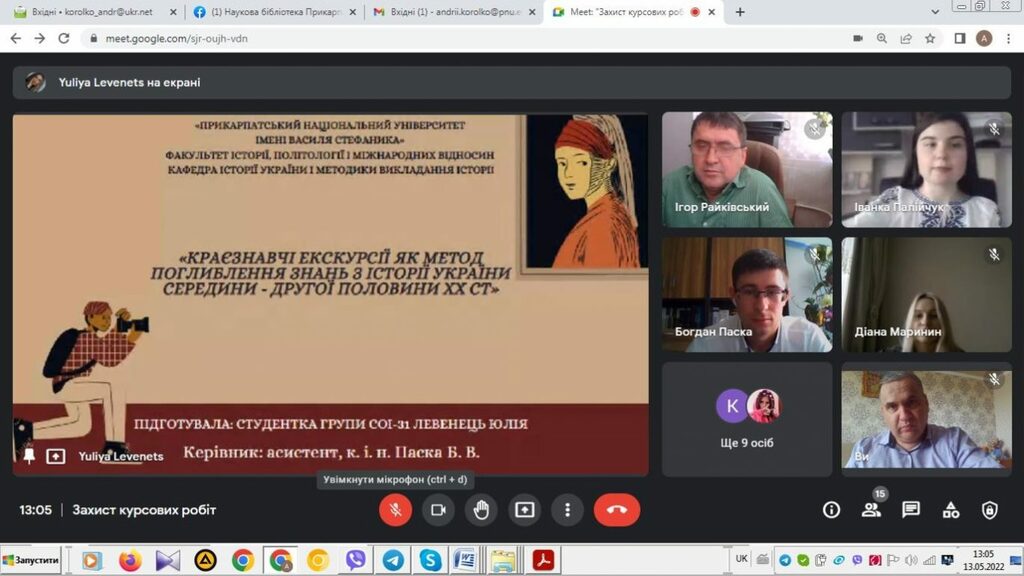
Task: Open the chat panel
Action: tap(911, 510)
